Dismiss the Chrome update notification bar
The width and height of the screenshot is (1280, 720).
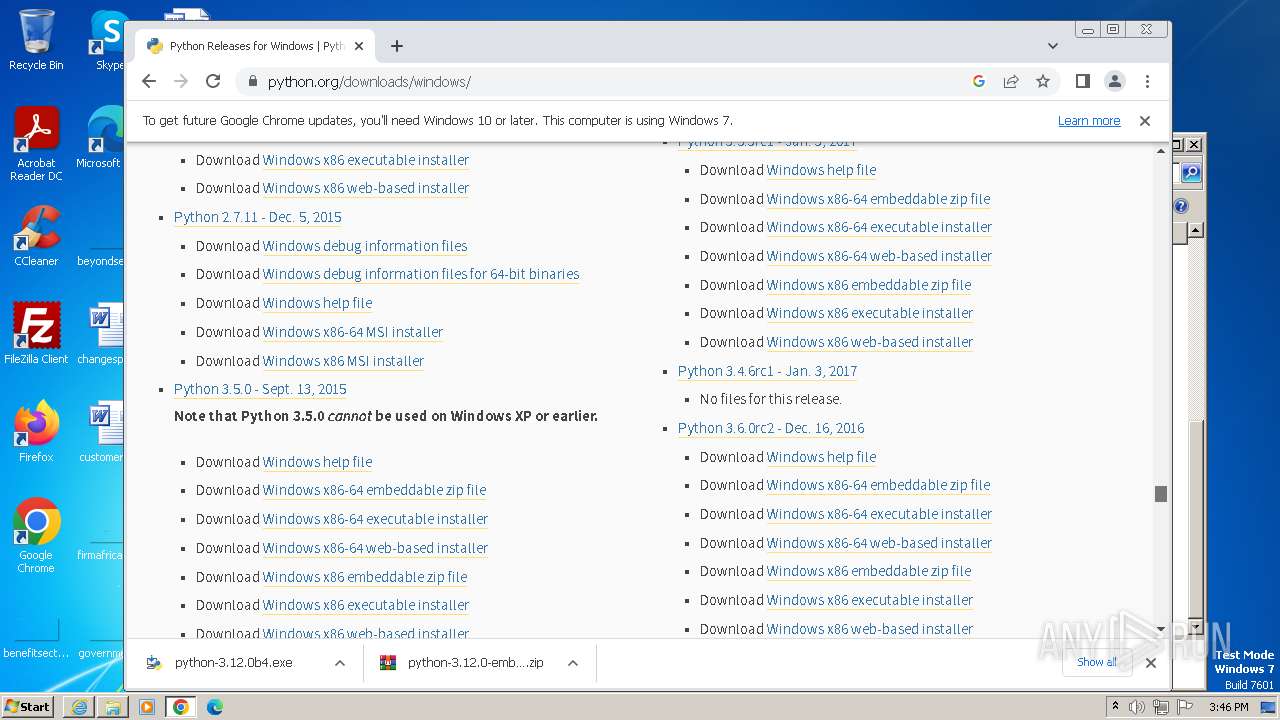coord(1145,120)
